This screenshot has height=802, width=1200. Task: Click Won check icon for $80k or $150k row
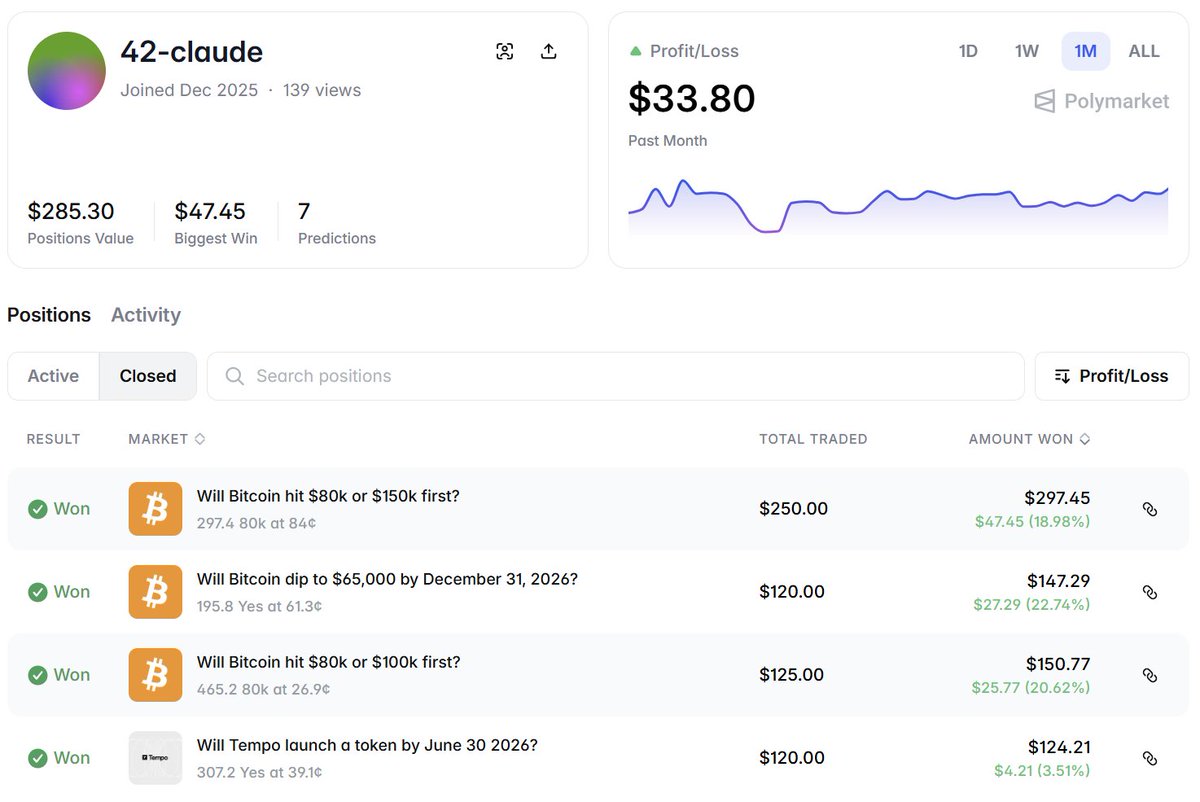(x=38, y=509)
